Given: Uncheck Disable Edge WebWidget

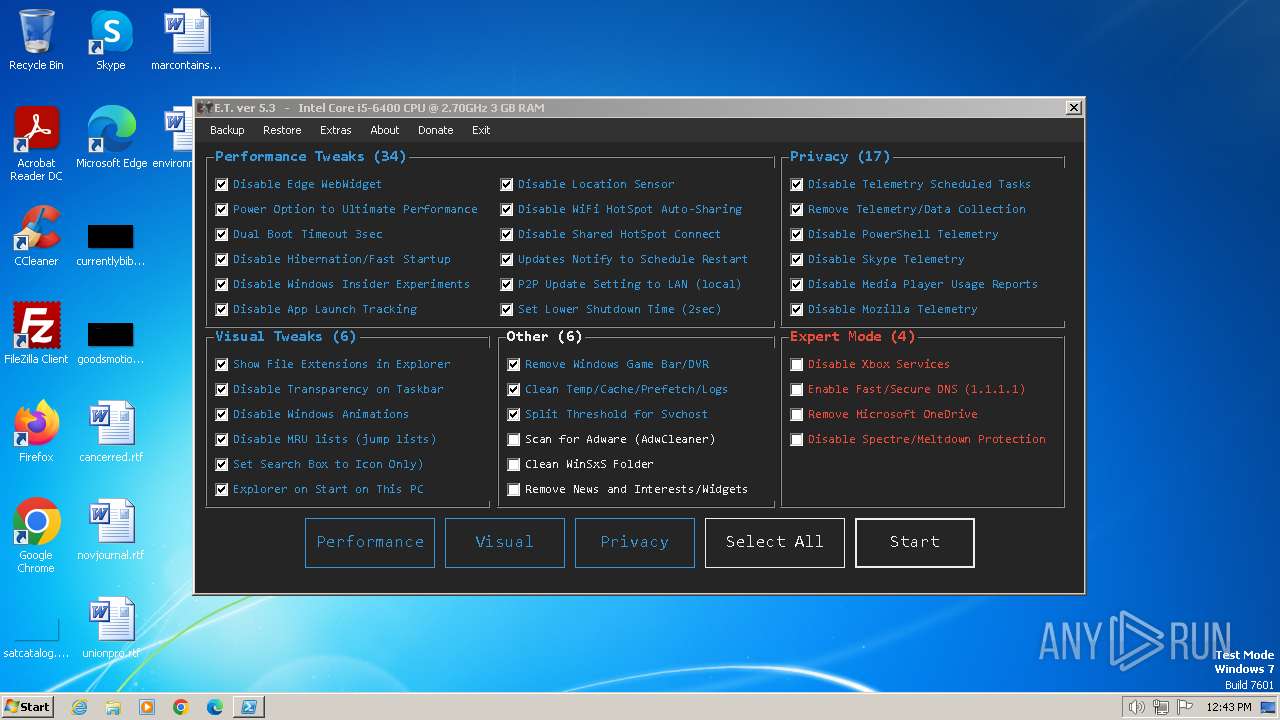Looking at the screenshot, I should (222, 184).
